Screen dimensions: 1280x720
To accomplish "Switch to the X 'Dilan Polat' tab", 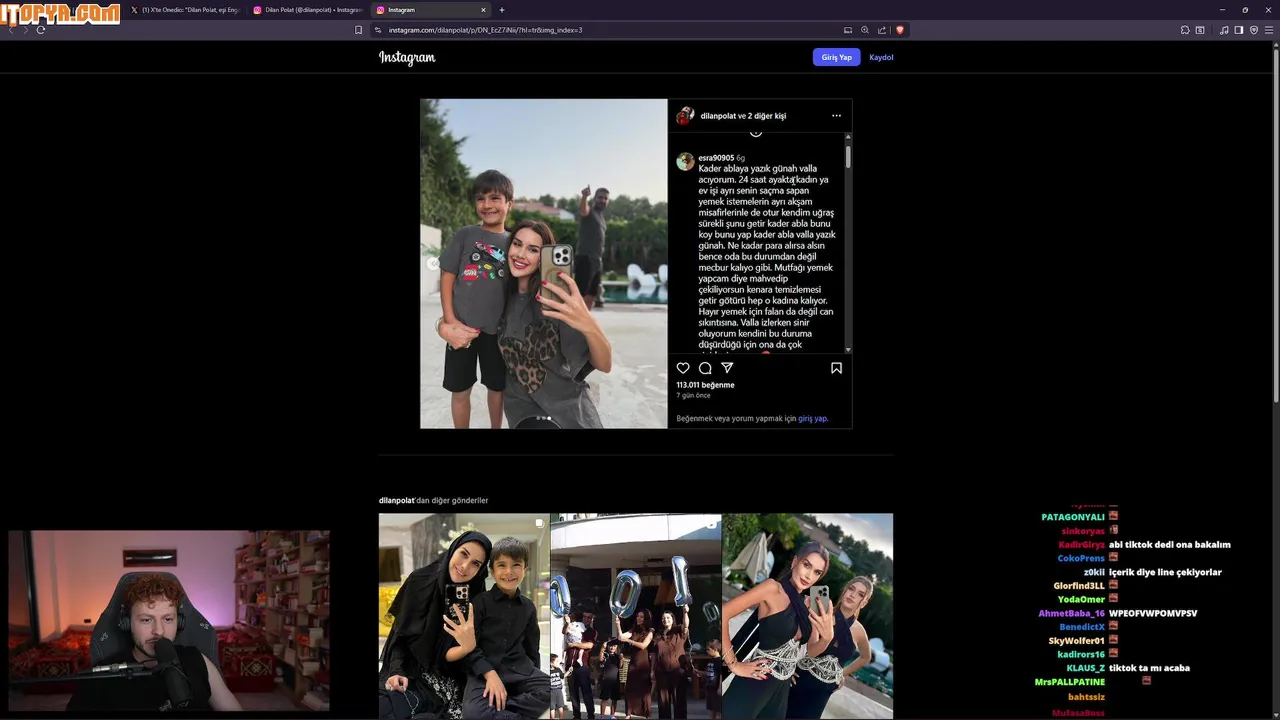I will click(186, 10).
